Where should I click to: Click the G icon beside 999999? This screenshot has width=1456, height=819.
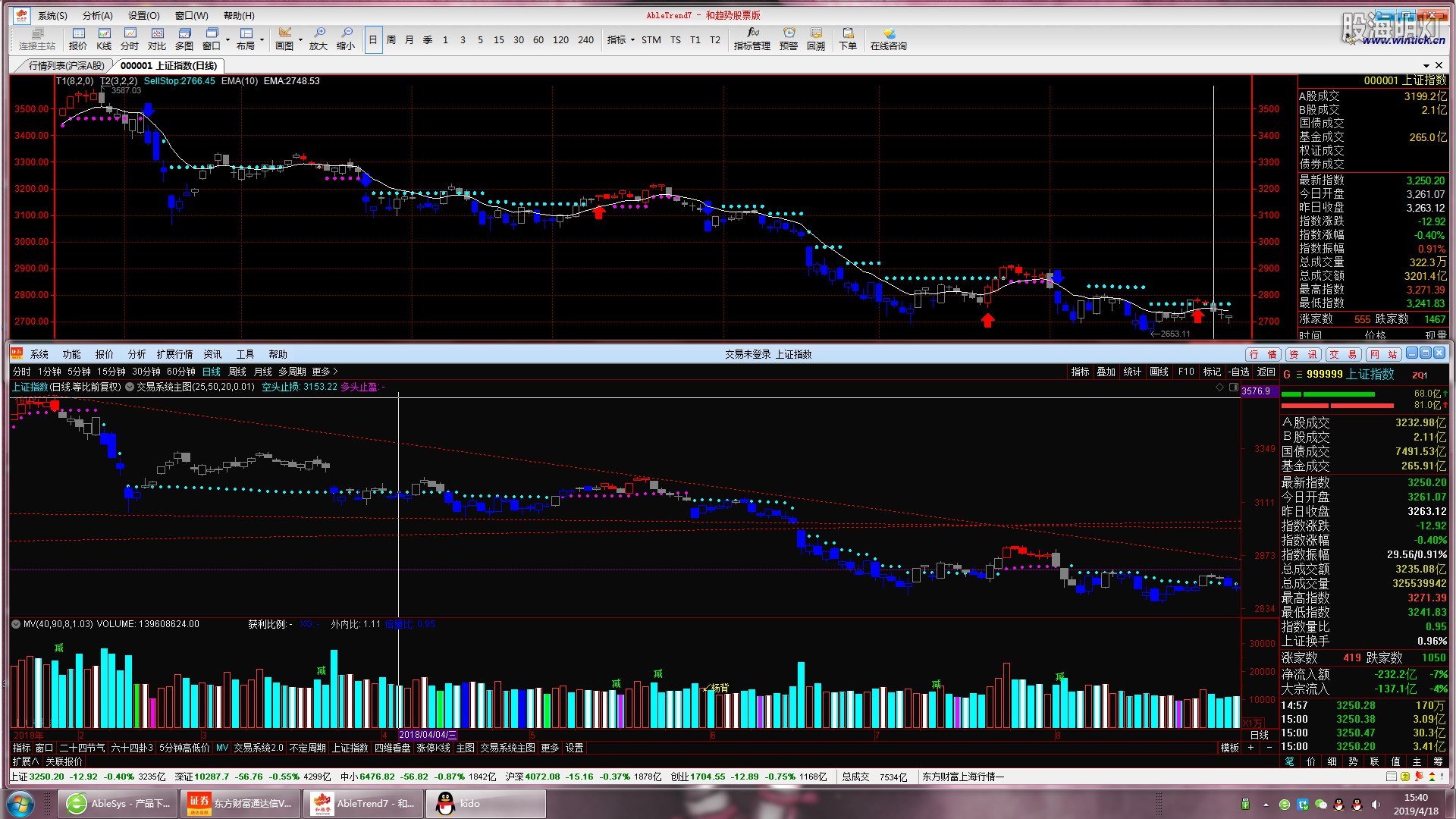1287,375
